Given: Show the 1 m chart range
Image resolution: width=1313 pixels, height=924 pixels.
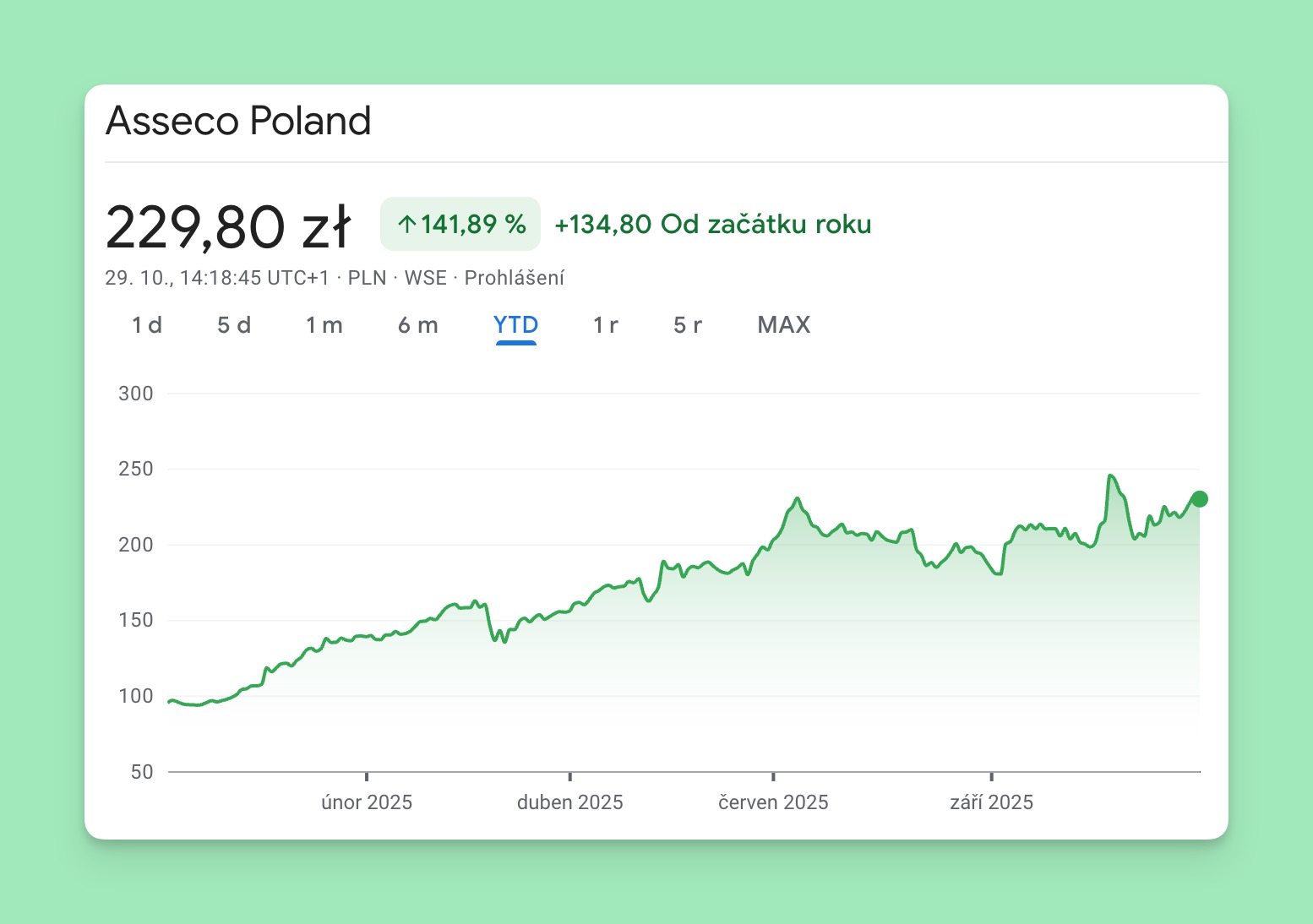Looking at the screenshot, I should (324, 325).
